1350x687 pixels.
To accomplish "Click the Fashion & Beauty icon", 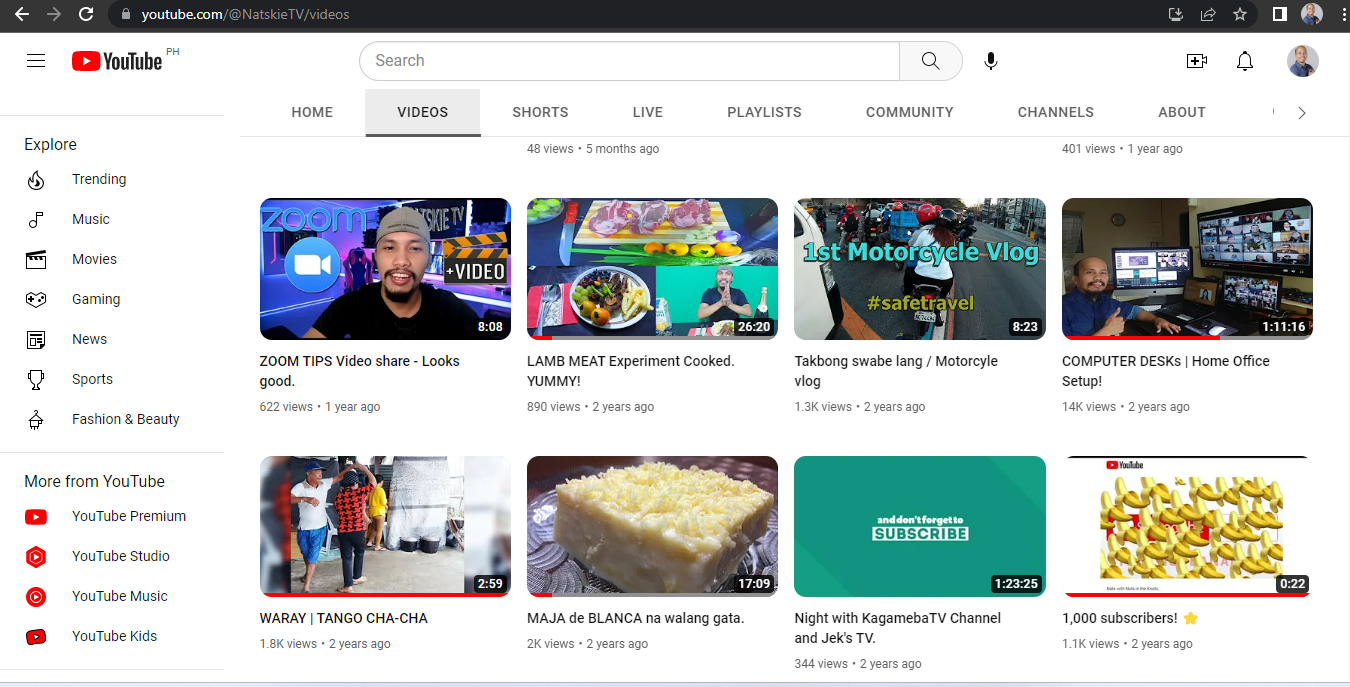I will (x=36, y=420).
